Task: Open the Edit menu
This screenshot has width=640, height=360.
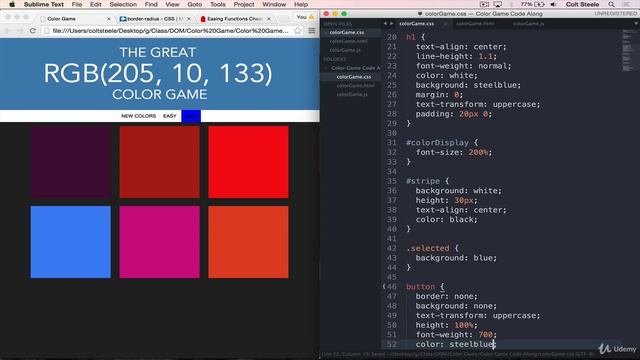Action: click(x=96, y=4)
